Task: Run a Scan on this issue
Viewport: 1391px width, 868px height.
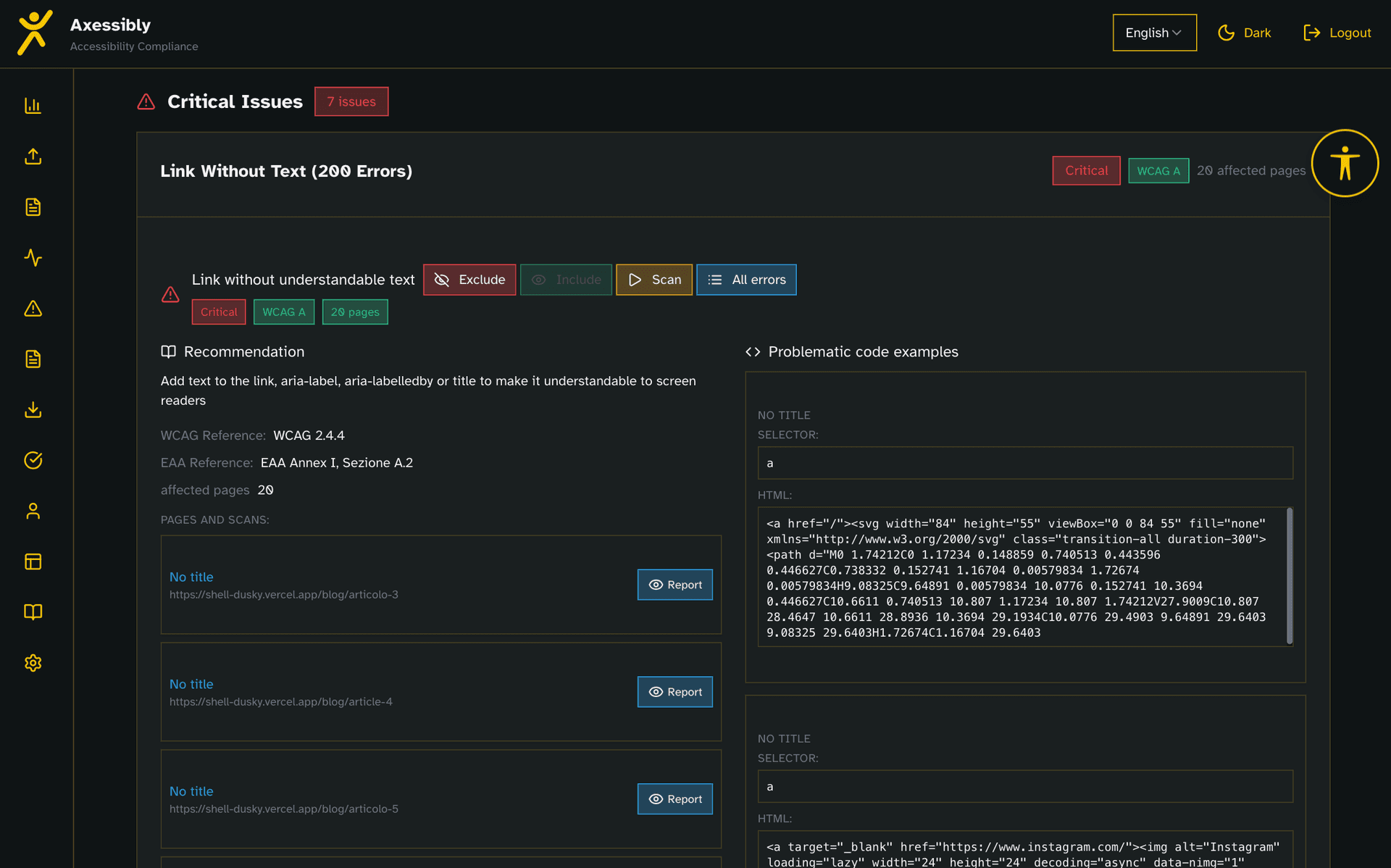Action: tap(653, 280)
